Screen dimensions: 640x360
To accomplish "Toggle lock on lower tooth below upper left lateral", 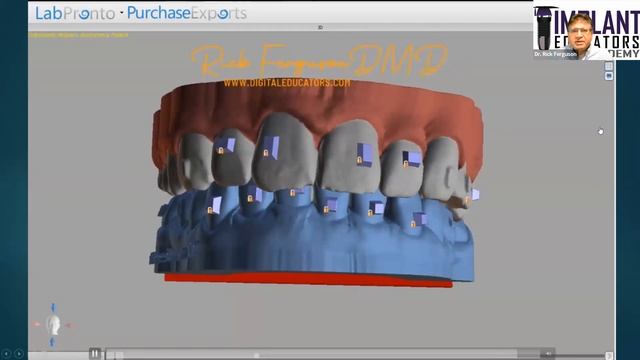I will coord(250,199).
